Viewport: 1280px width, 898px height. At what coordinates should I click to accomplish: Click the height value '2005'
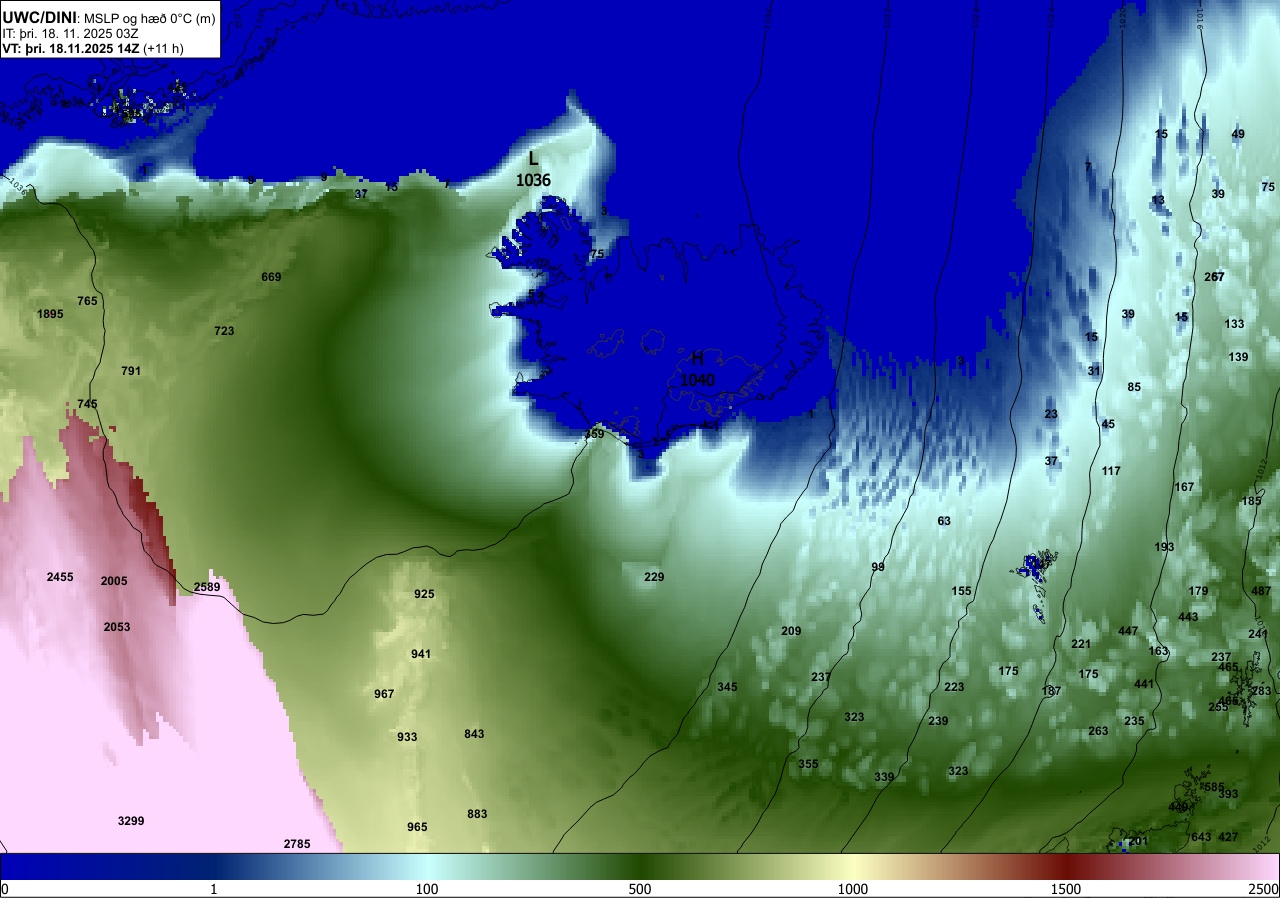(114, 581)
